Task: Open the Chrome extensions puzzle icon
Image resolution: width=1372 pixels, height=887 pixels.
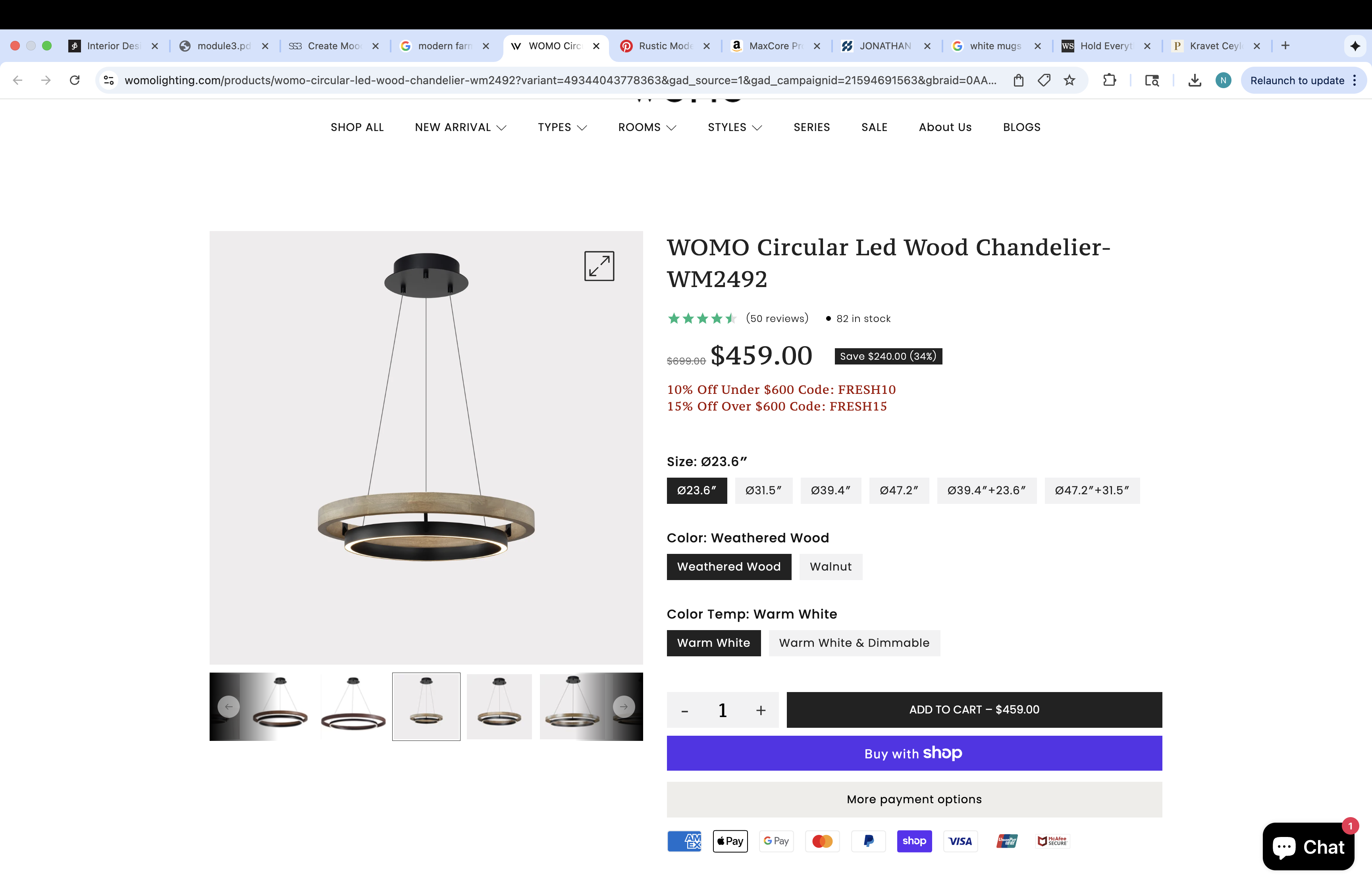Action: click(x=1109, y=80)
